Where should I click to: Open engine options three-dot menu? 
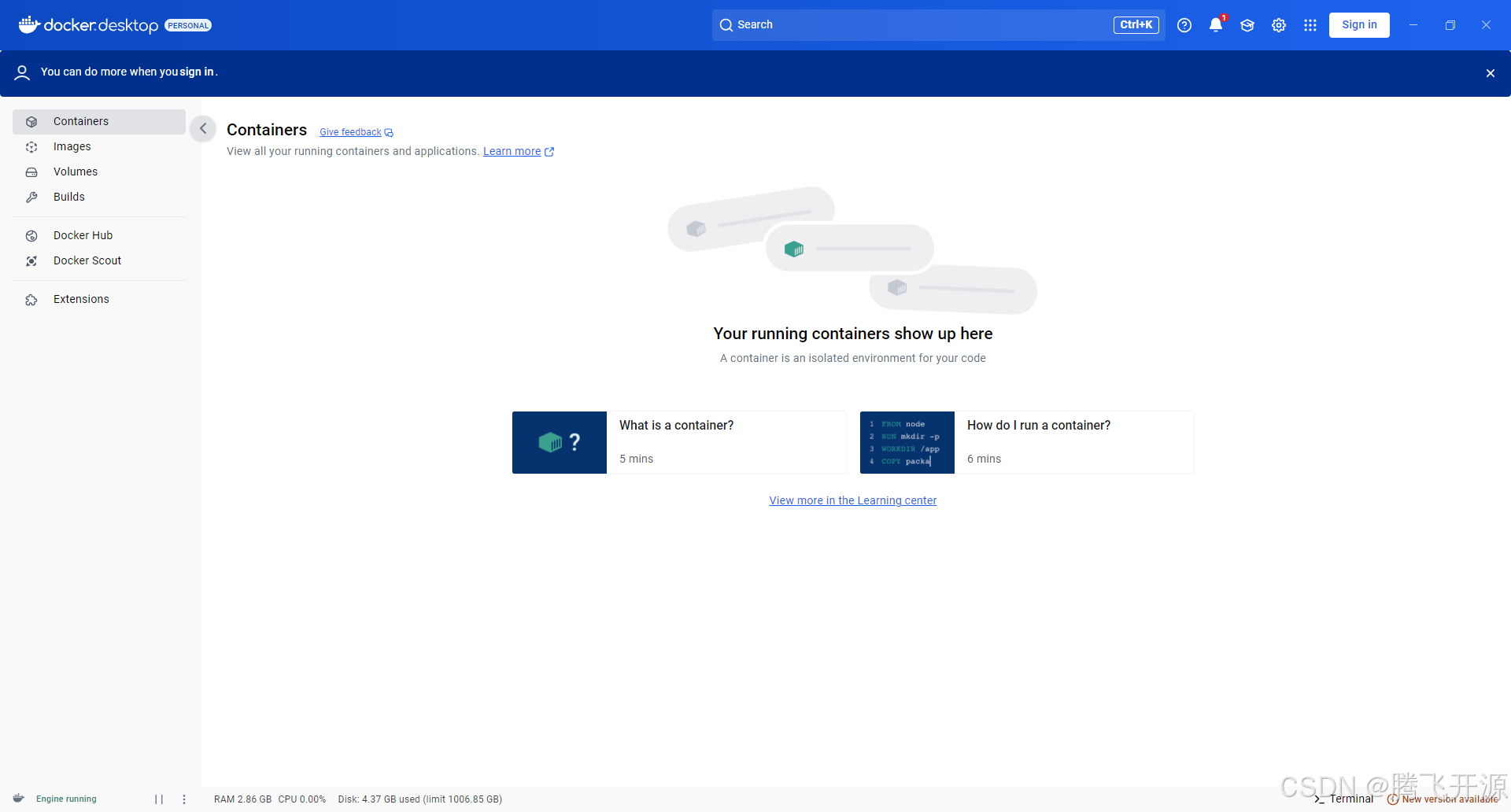tap(184, 799)
